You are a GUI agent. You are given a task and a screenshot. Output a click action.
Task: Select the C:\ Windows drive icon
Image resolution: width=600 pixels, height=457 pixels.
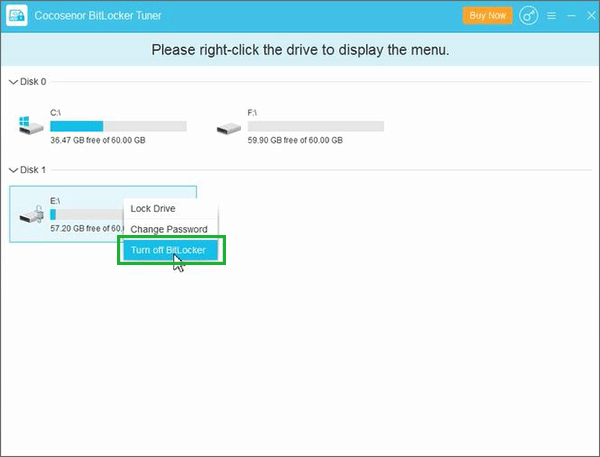pyautogui.click(x=31, y=126)
